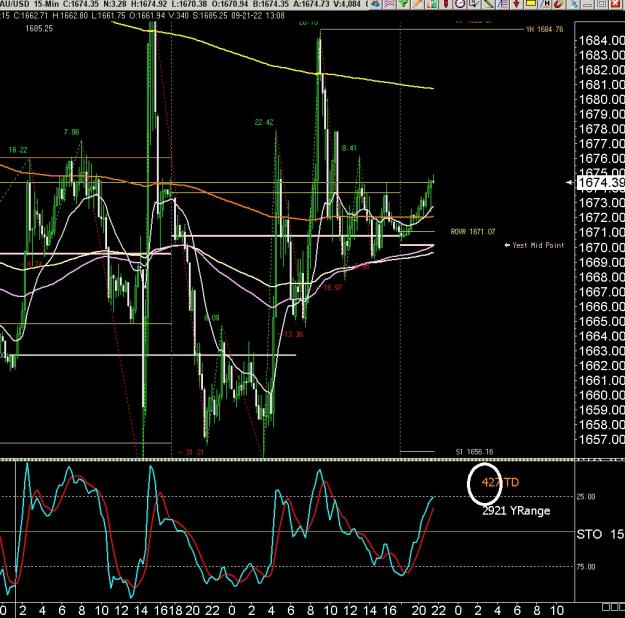This screenshot has width=625, height=618.
Task: Click the red 16.97 swing label
Action: coord(333,287)
